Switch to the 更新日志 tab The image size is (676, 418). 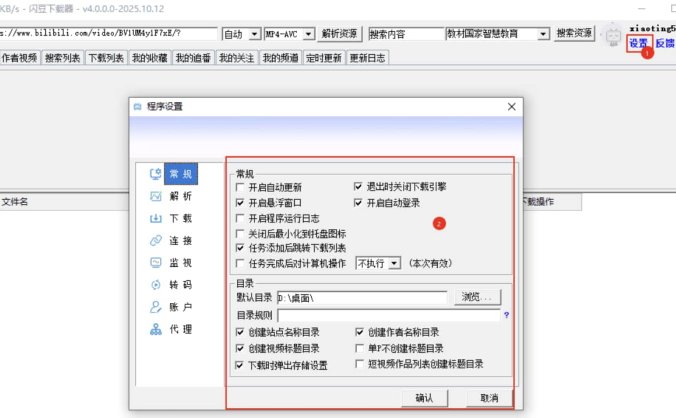368,58
